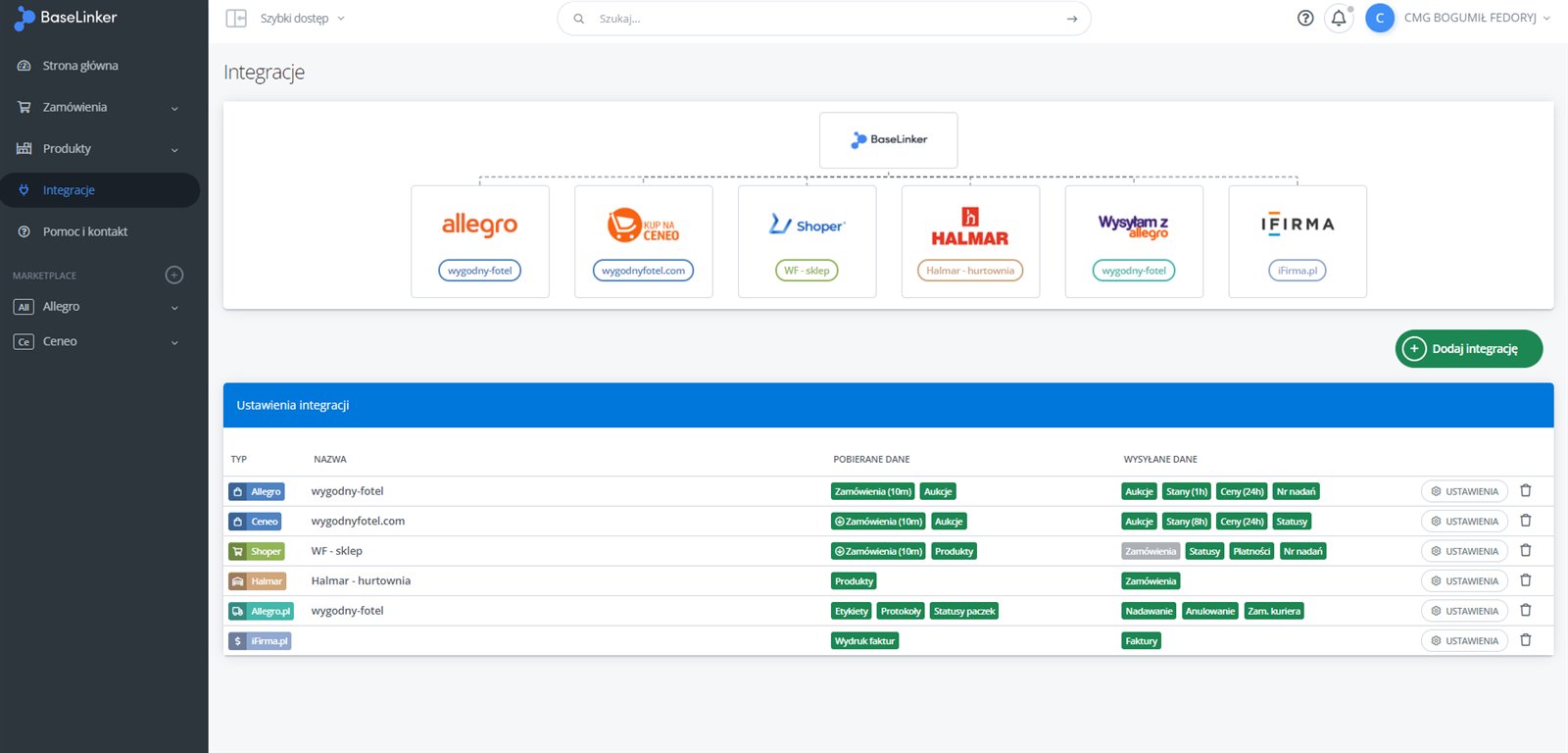
Task: Open the CMG BOGUMIŁ FEDORYJ account menu
Action: (x=1468, y=19)
